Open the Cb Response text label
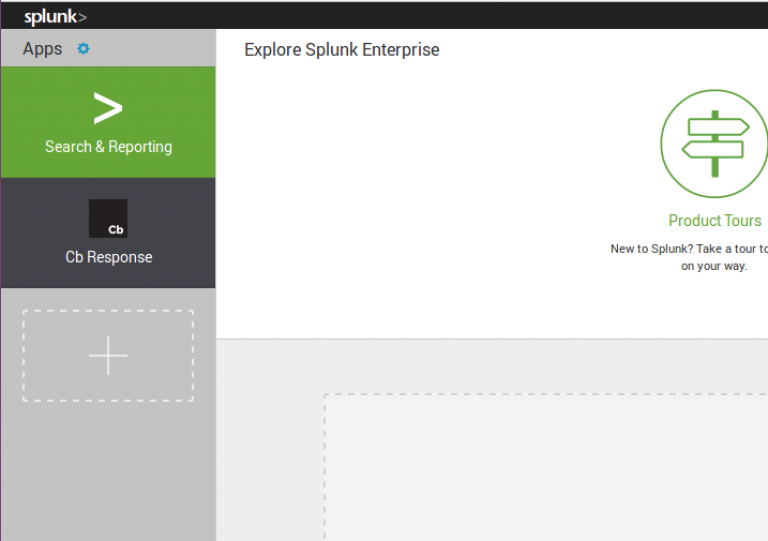The width and height of the screenshot is (768, 541). [x=108, y=257]
